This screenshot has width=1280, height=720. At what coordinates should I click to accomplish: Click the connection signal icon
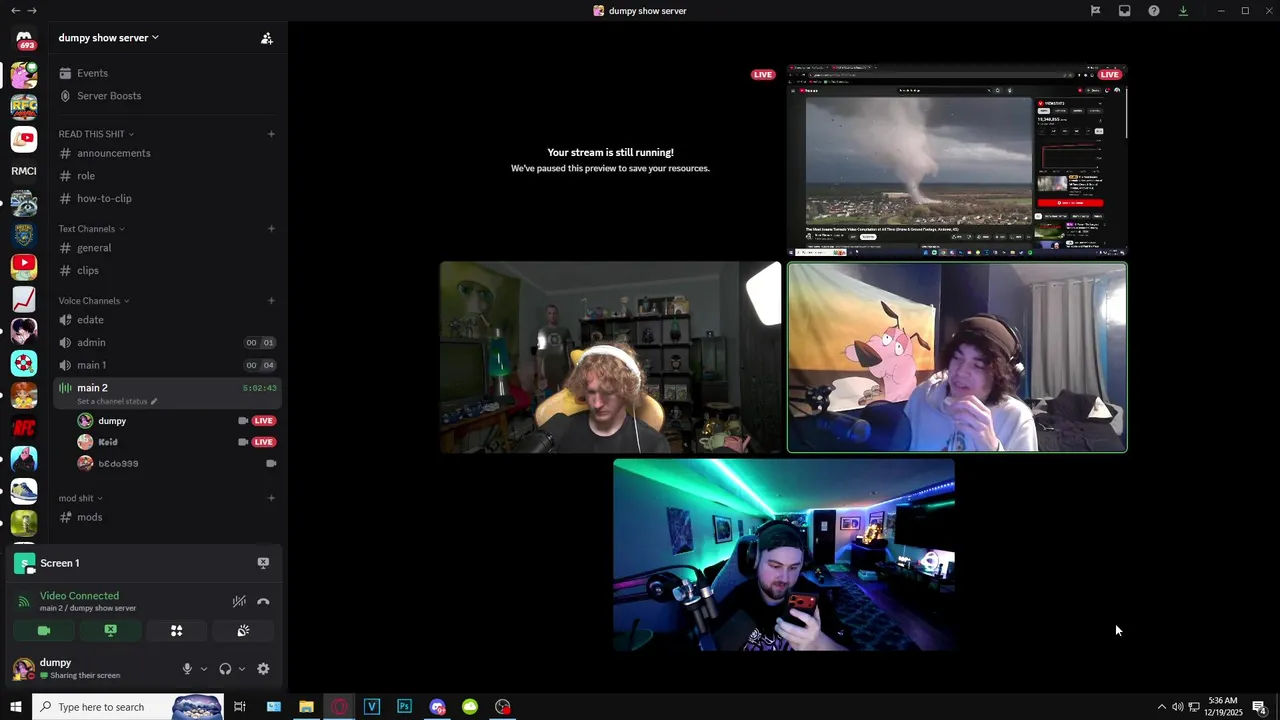[24, 601]
